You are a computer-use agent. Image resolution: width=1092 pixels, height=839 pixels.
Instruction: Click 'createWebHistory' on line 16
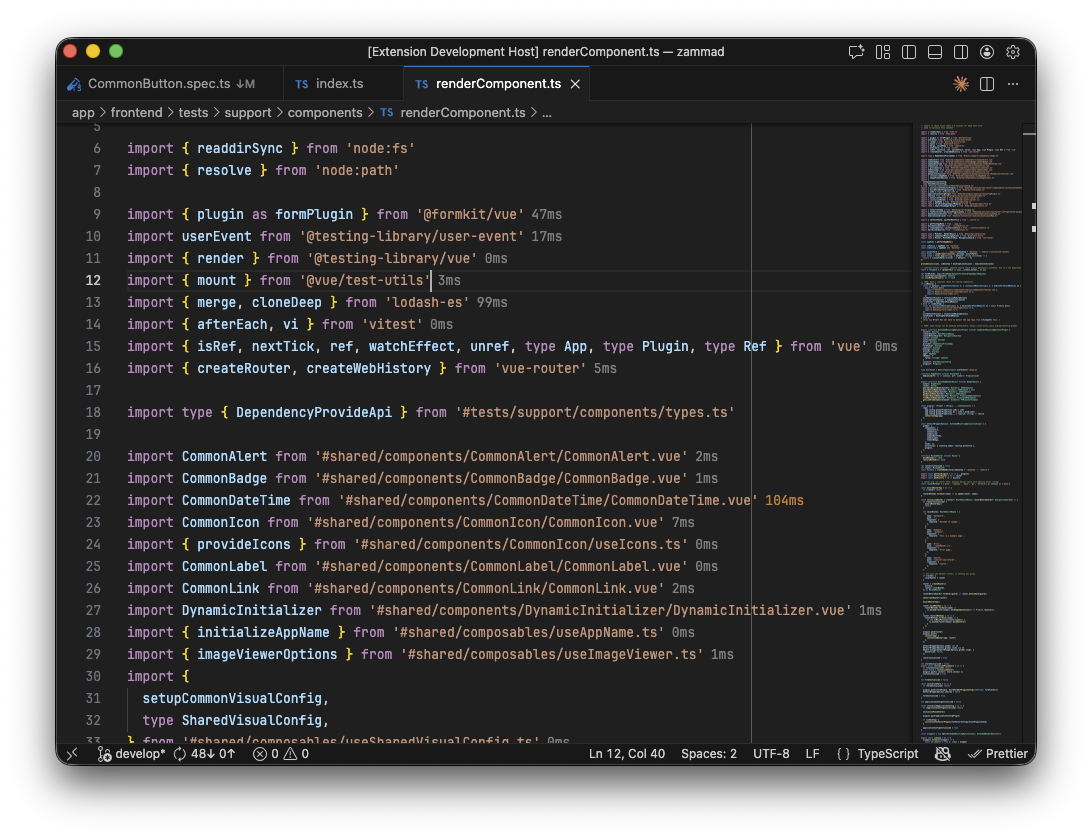[x=368, y=368]
